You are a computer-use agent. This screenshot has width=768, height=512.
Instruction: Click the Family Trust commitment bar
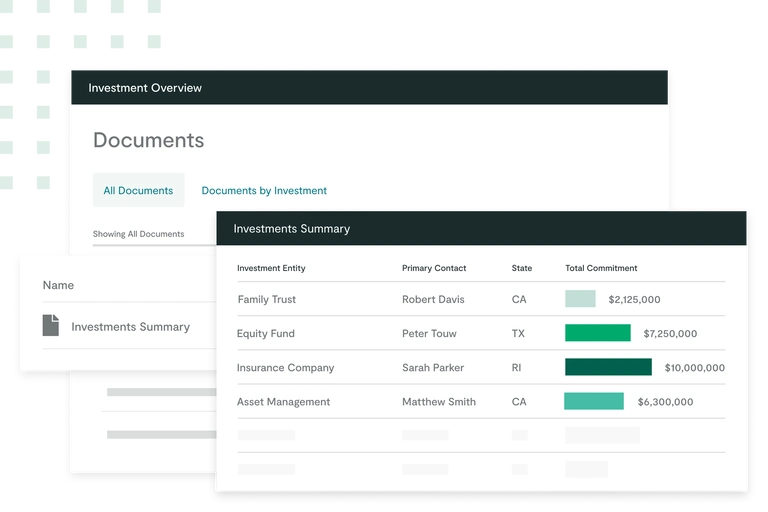coord(580,299)
